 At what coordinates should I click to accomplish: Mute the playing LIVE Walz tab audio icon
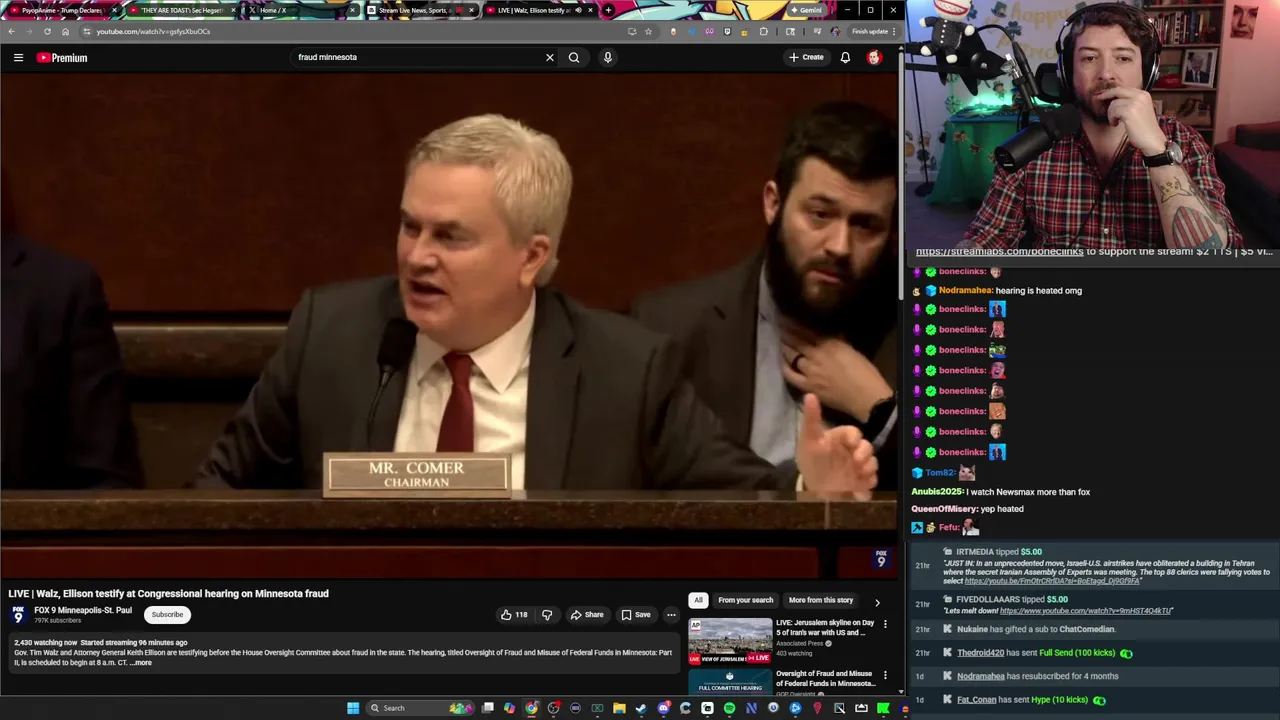click(578, 10)
